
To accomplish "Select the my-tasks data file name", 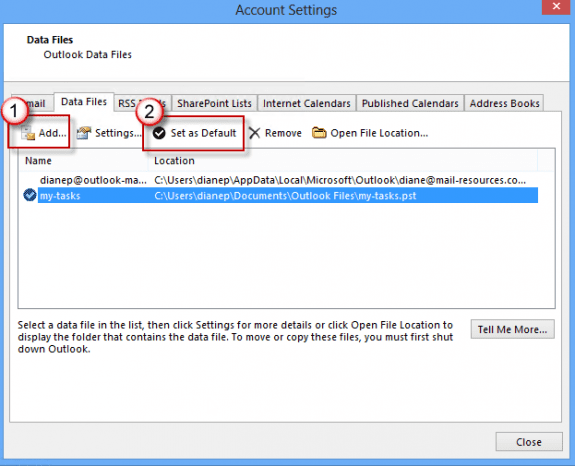I will [x=60, y=195].
